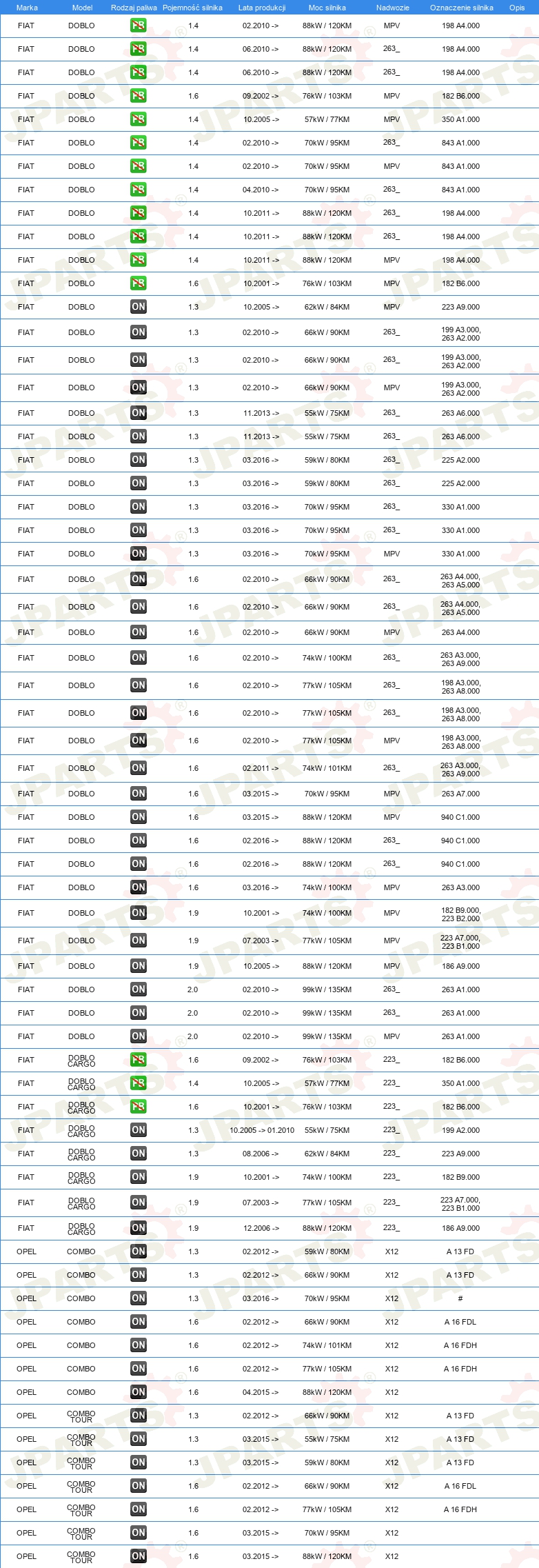The width and height of the screenshot is (539, 1568).
Task: Click diesel ON icon in Opel Combo 1.3 59kW row
Action: [x=138, y=1252]
